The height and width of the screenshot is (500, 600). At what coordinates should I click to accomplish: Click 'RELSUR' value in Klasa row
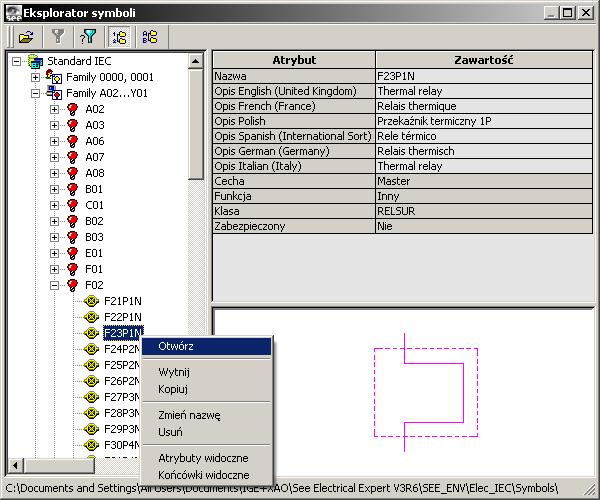(x=484, y=211)
